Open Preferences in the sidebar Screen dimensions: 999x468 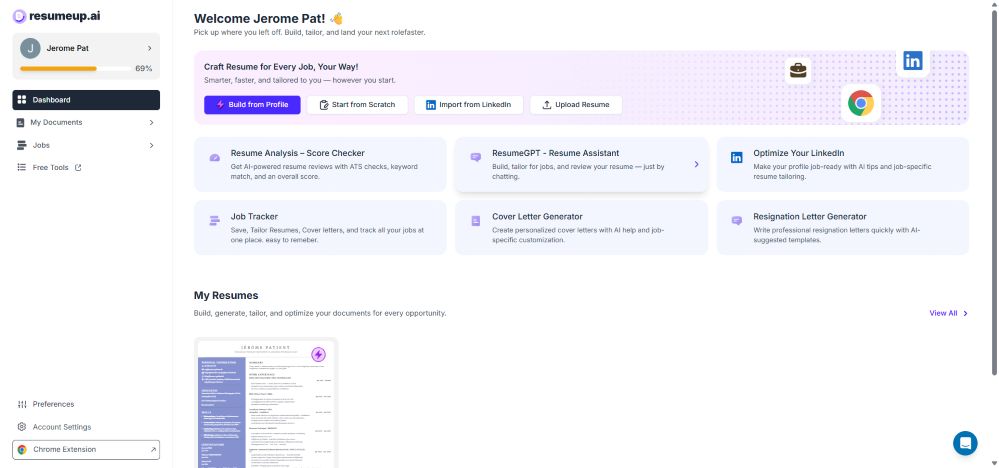point(54,404)
